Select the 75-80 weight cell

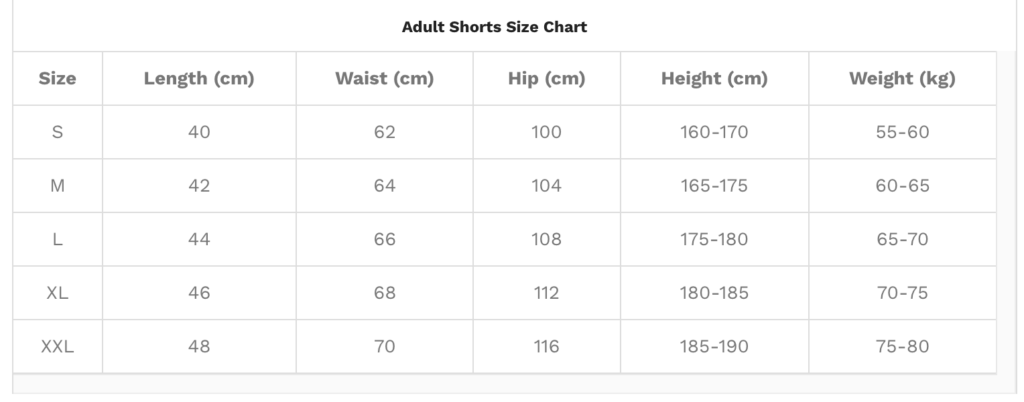point(902,347)
